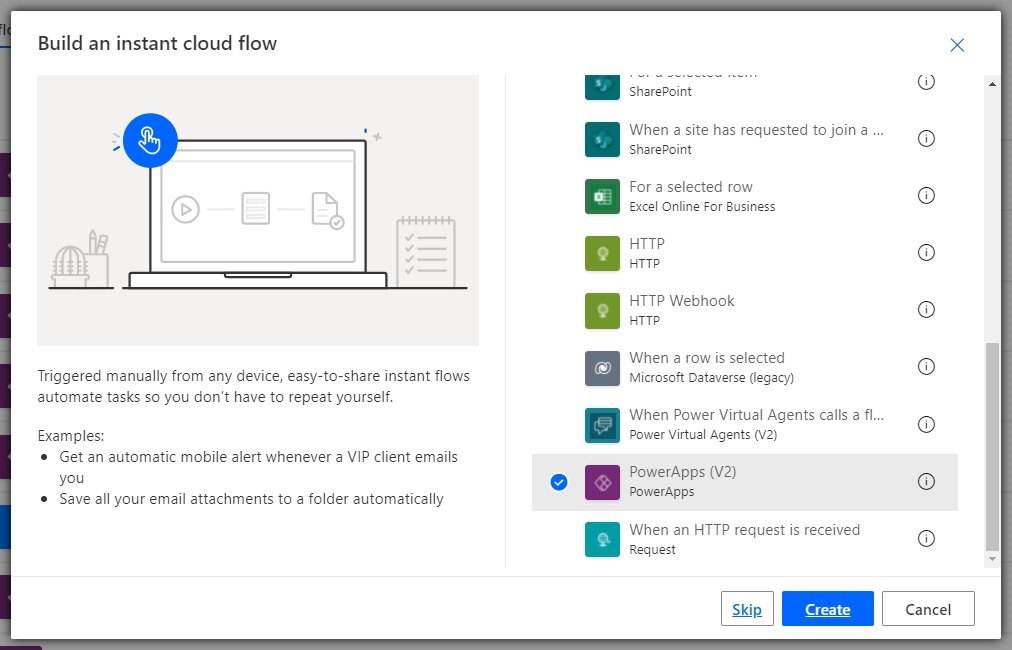This screenshot has height=650, width=1012.
Task: View info for HTTP Webhook trigger
Action: 926,310
